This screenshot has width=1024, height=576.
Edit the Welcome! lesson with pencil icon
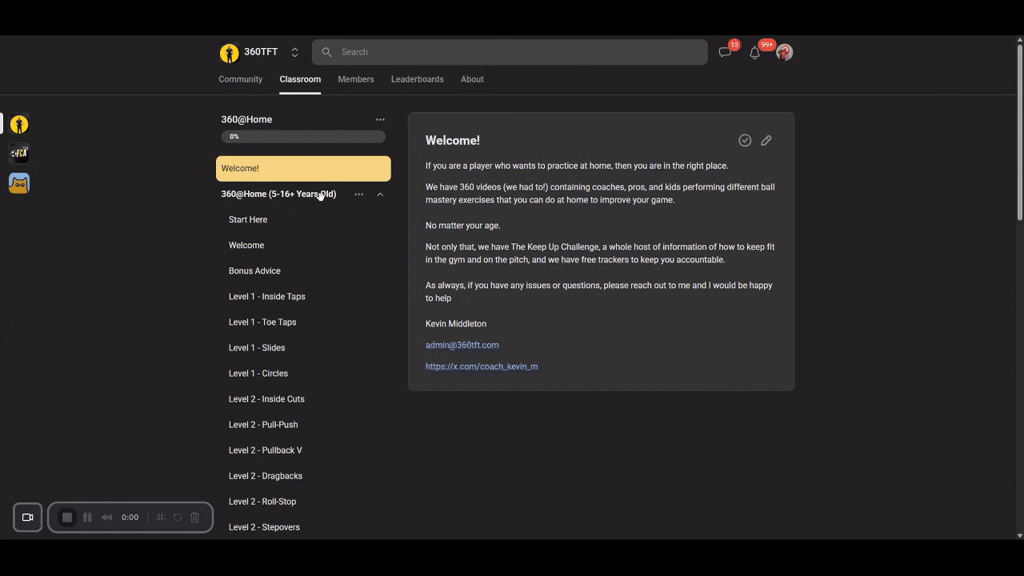[x=766, y=140]
